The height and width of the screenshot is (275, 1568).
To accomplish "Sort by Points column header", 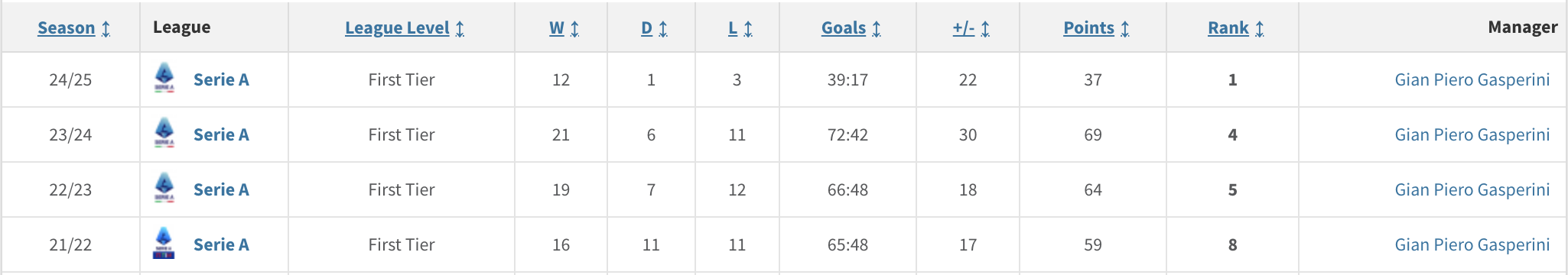I will pyautogui.click(x=1089, y=28).
